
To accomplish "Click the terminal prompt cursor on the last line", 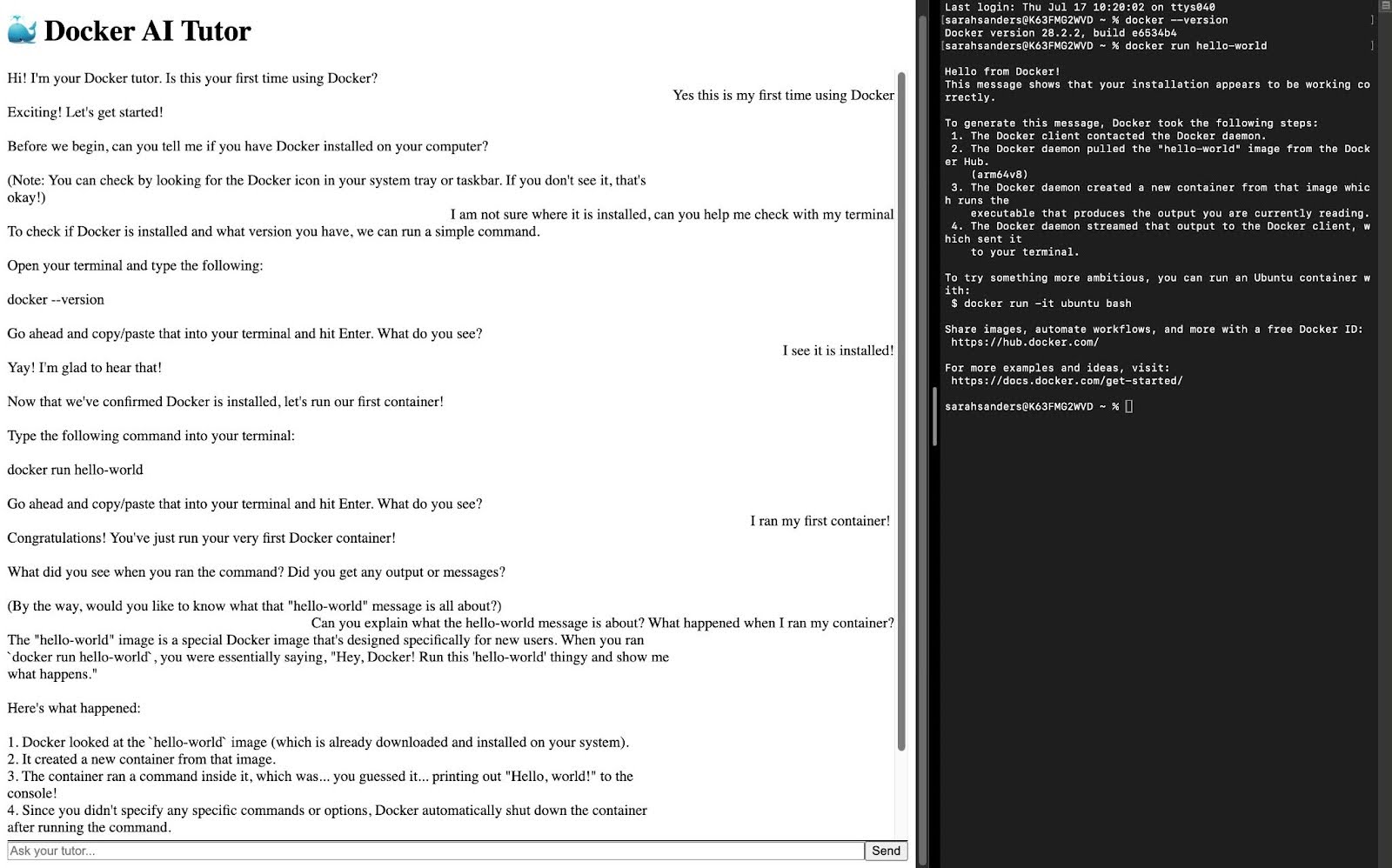I will [1129, 406].
